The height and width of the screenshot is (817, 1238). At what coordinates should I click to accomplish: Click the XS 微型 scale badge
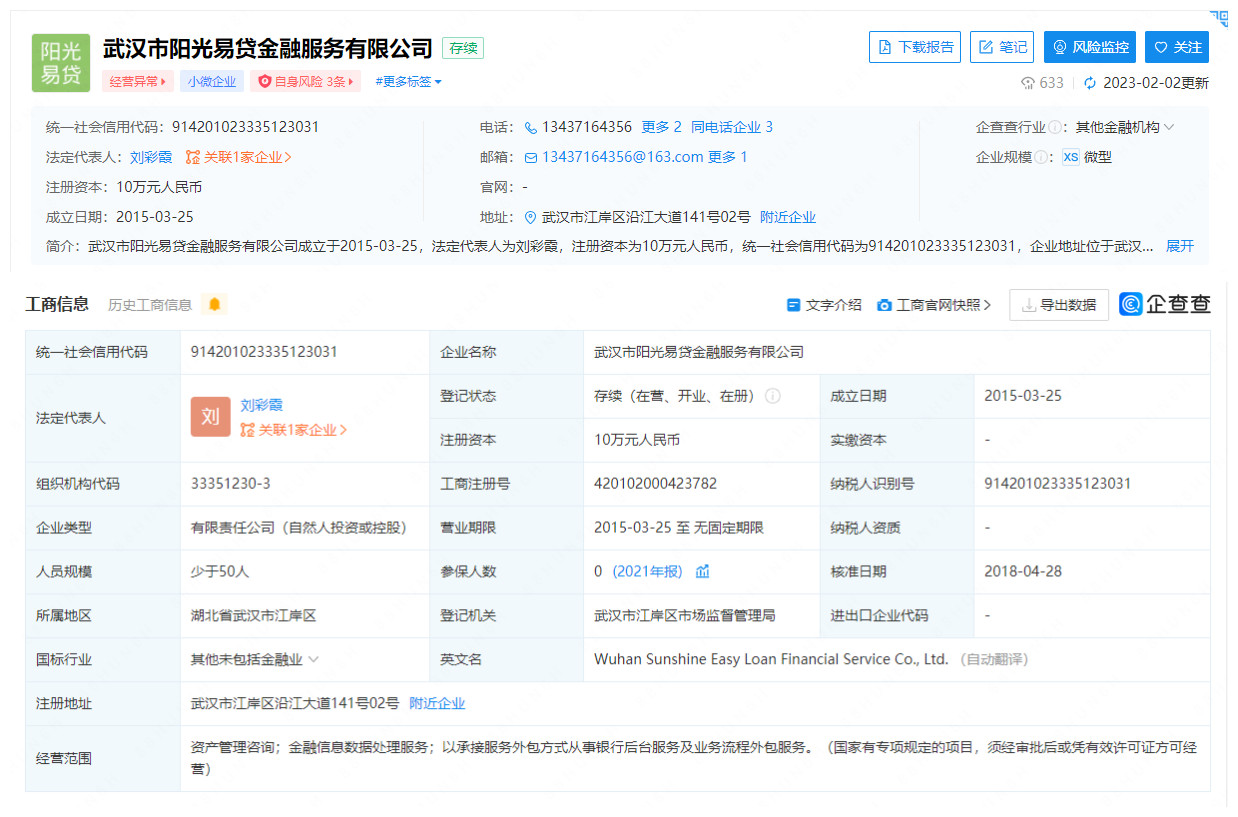(x=1087, y=157)
